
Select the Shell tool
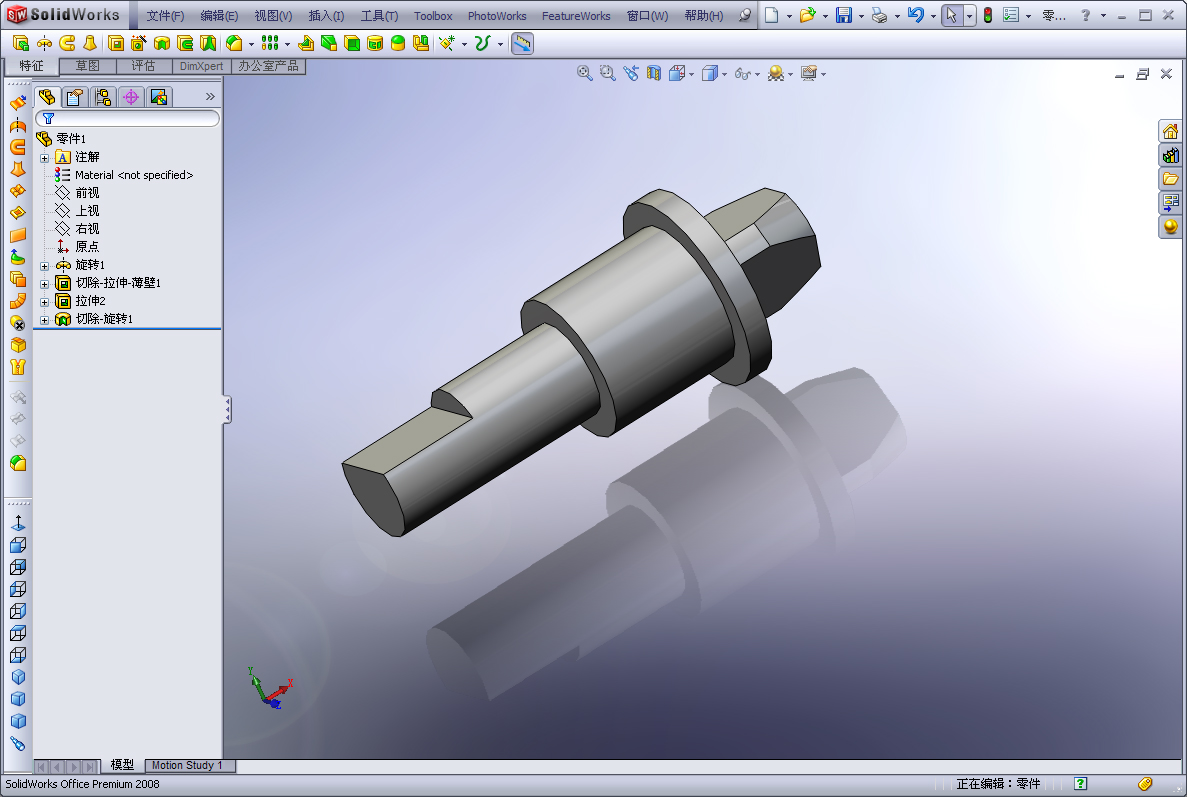pyautogui.click(x=352, y=43)
